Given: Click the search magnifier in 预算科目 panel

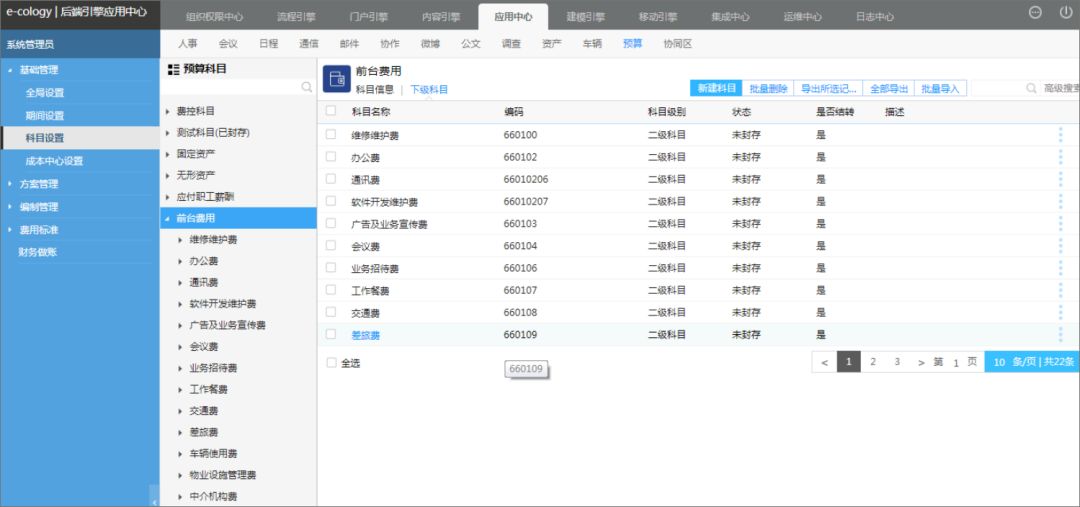Looking at the screenshot, I should [x=307, y=87].
